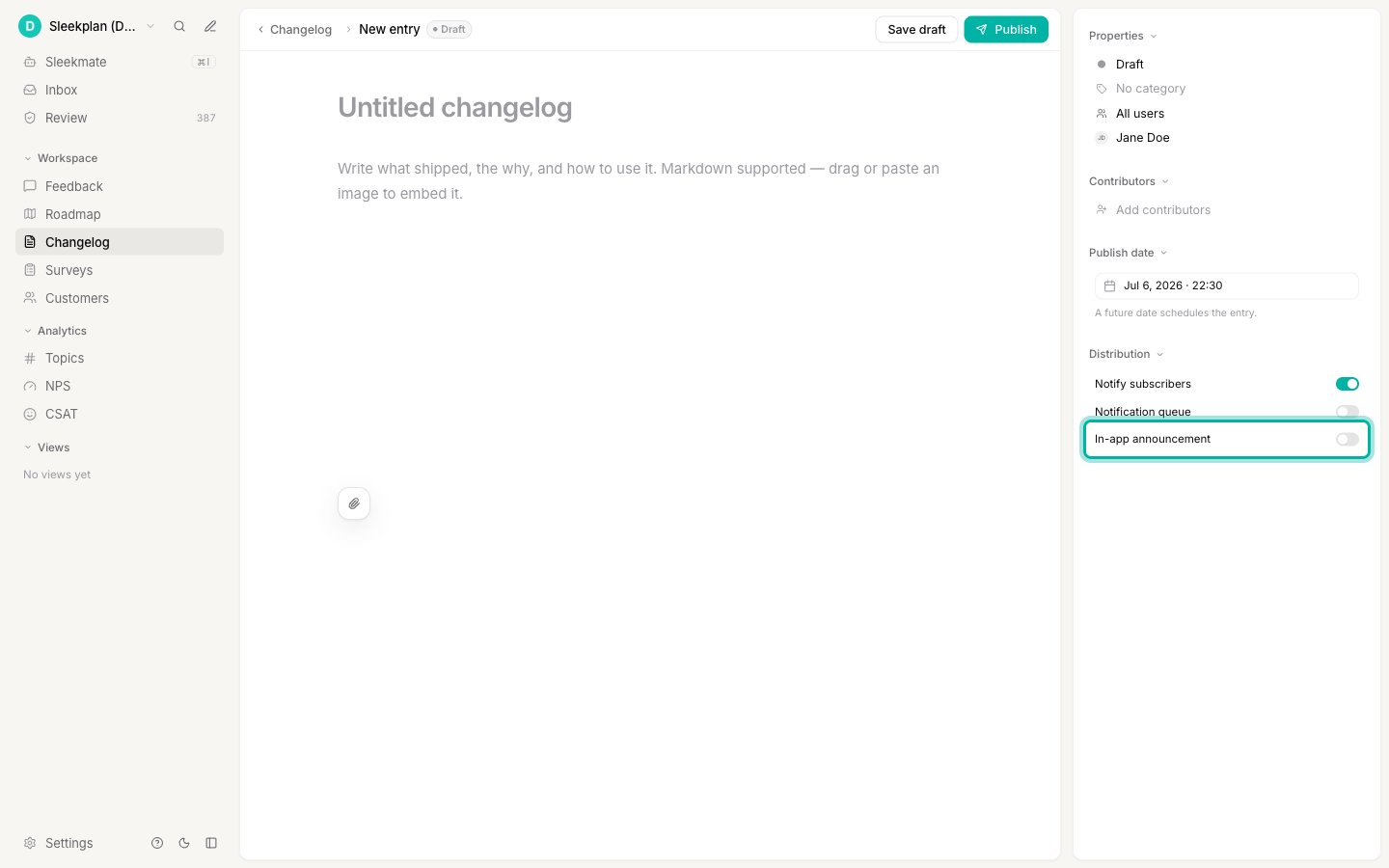This screenshot has height=868, width=1389.
Task: Open CSAT analytics
Action: (120, 414)
